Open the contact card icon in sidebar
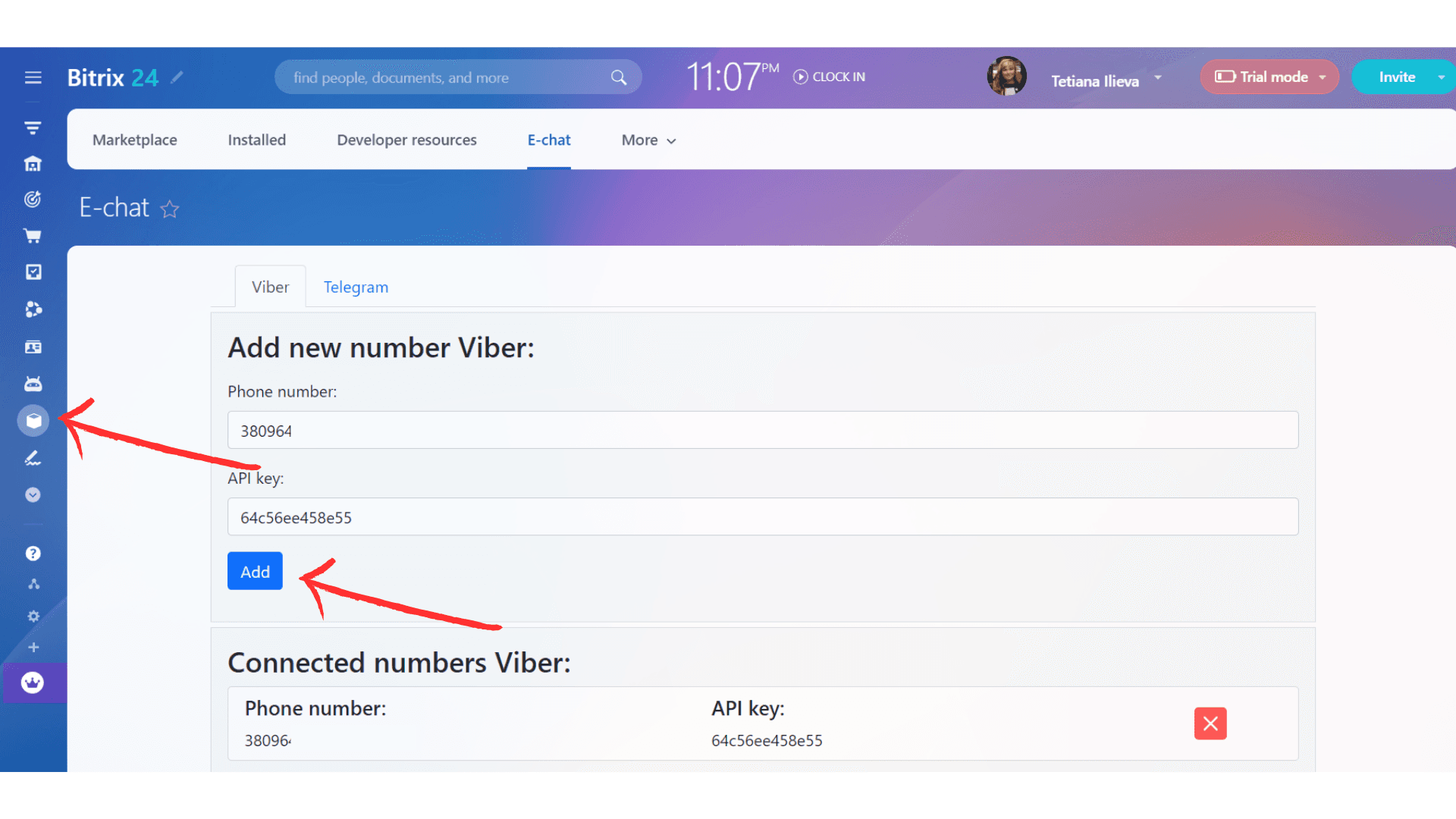Image resolution: width=1456 pixels, height=819 pixels. tap(33, 347)
